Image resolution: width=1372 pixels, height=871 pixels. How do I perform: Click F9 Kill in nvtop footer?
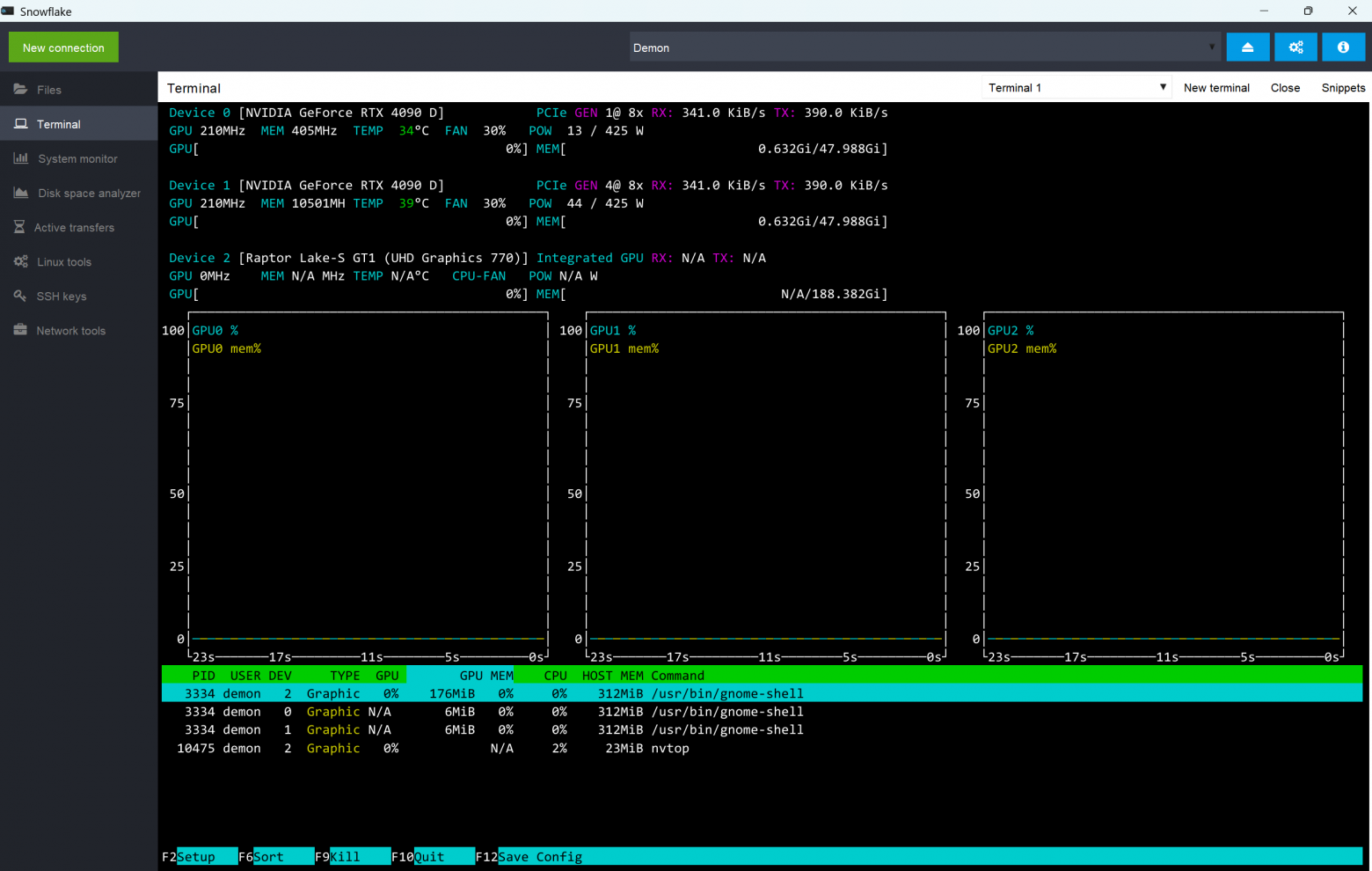click(x=345, y=857)
